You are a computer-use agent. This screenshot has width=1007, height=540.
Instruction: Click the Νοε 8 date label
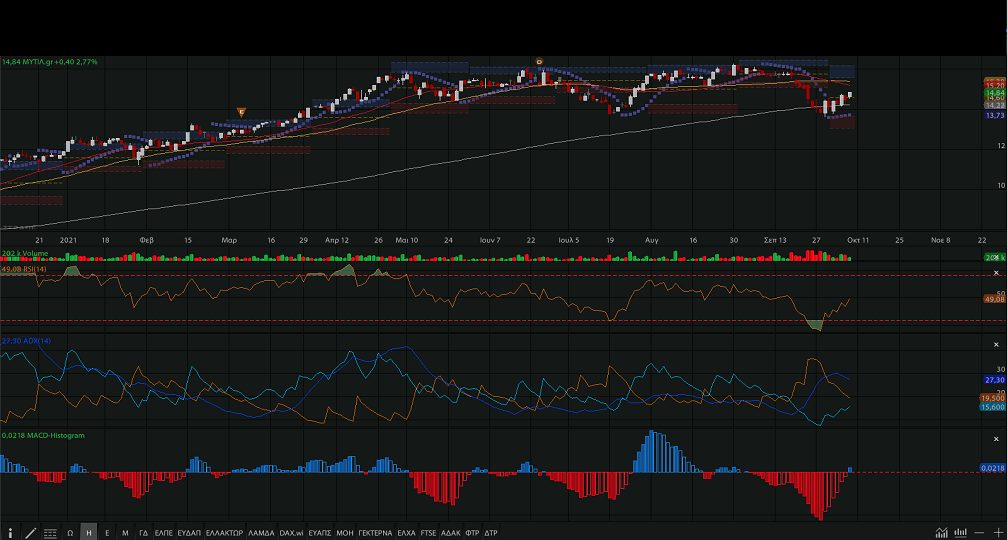coord(941,240)
